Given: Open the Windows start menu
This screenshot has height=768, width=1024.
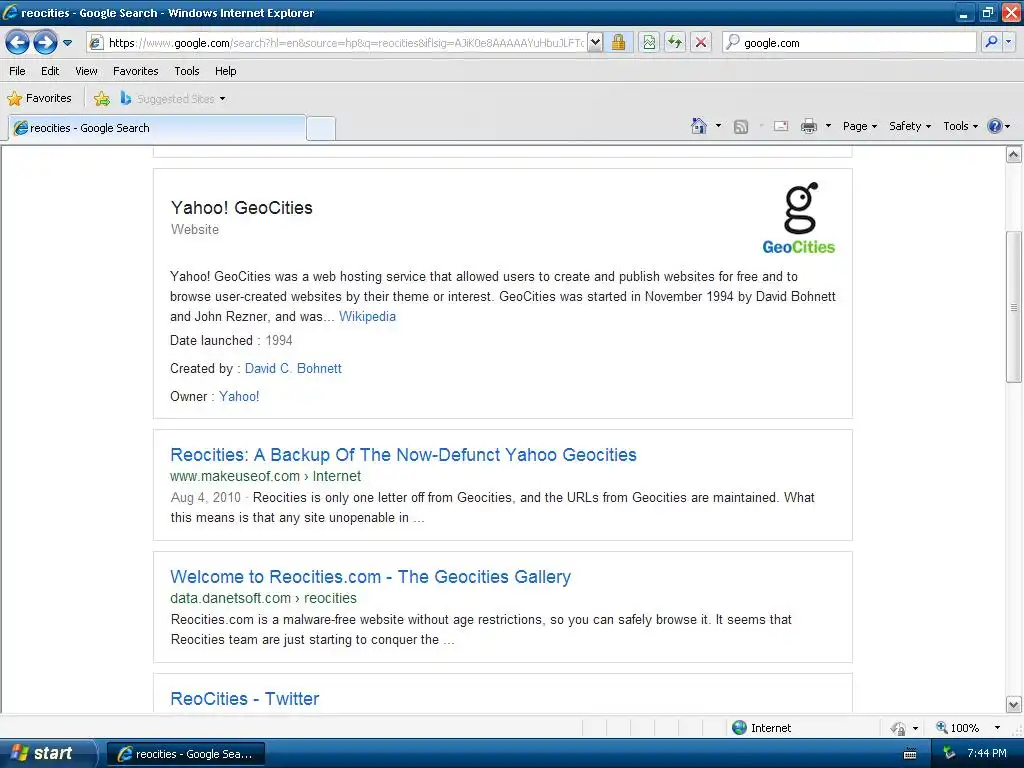Looking at the screenshot, I should (x=47, y=754).
